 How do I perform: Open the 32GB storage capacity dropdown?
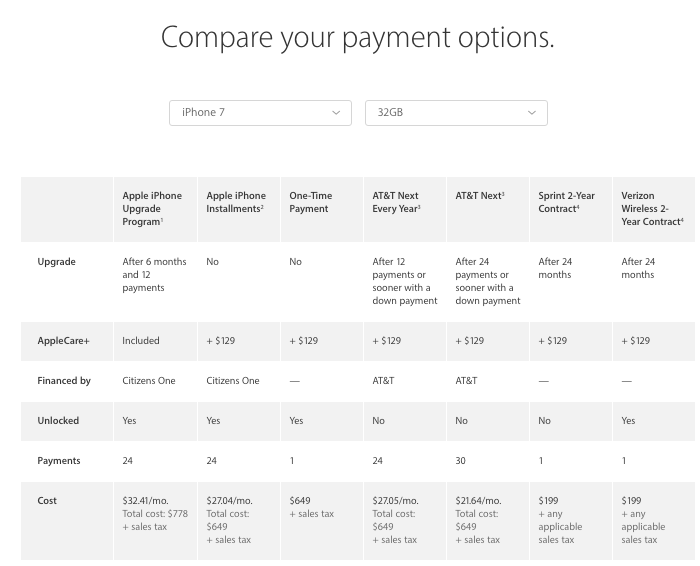pyautogui.click(x=456, y=113)
